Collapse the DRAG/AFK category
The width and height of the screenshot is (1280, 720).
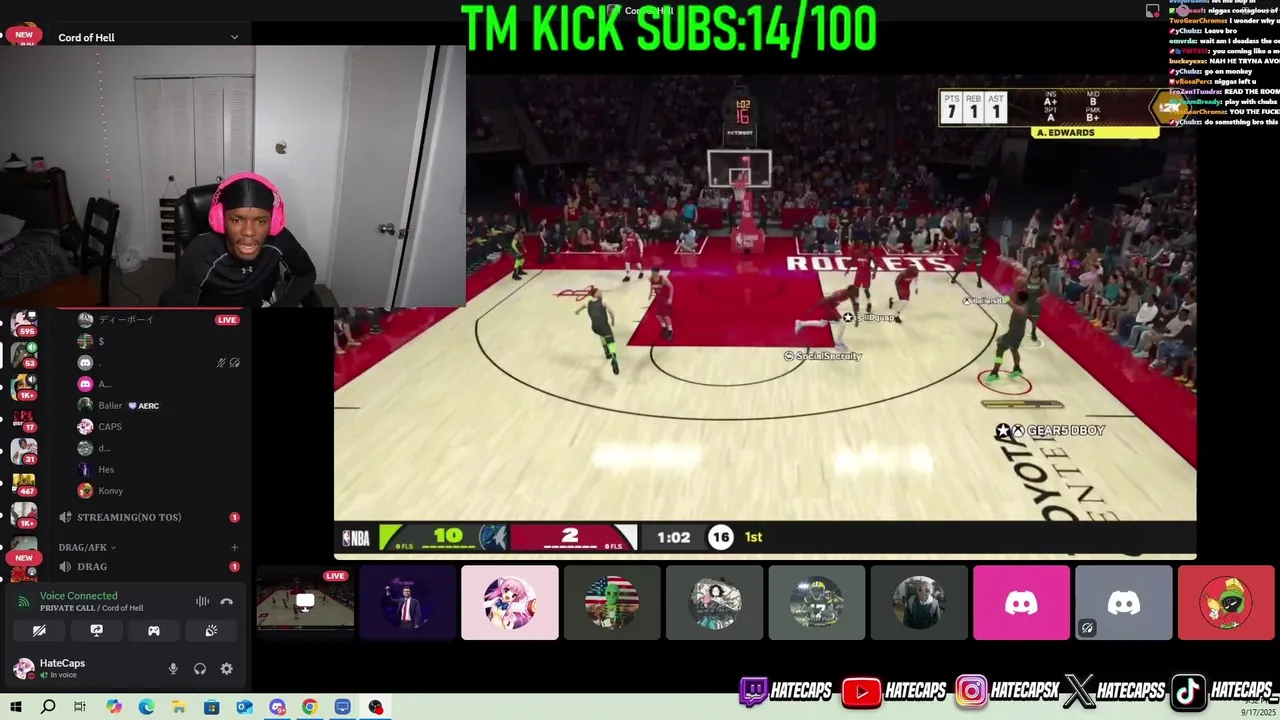point(88,548)
